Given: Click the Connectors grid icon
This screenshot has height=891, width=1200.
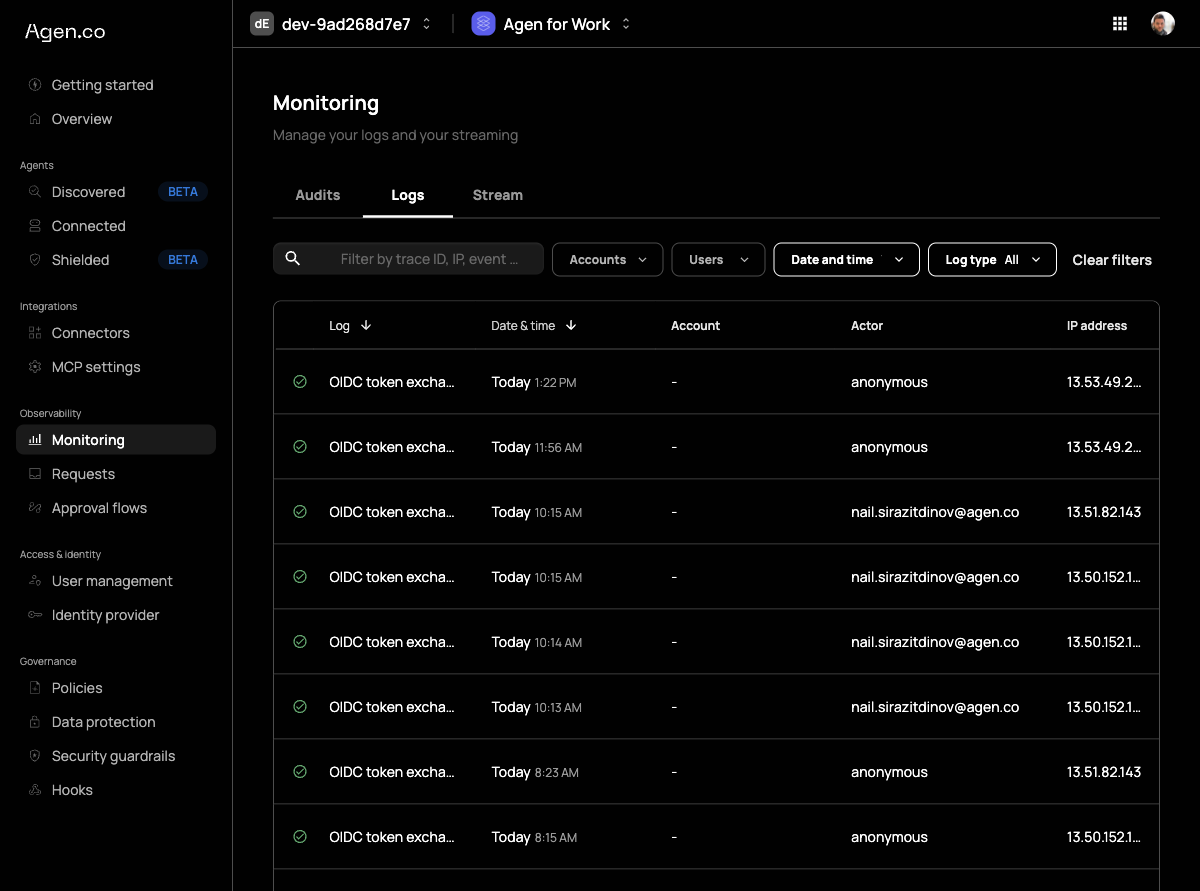Looking at the screenshot, I should 35,333.
